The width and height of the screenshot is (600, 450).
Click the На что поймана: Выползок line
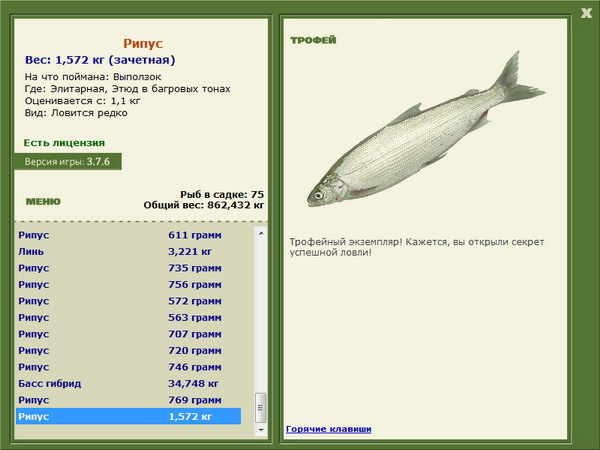coord(93,77)
